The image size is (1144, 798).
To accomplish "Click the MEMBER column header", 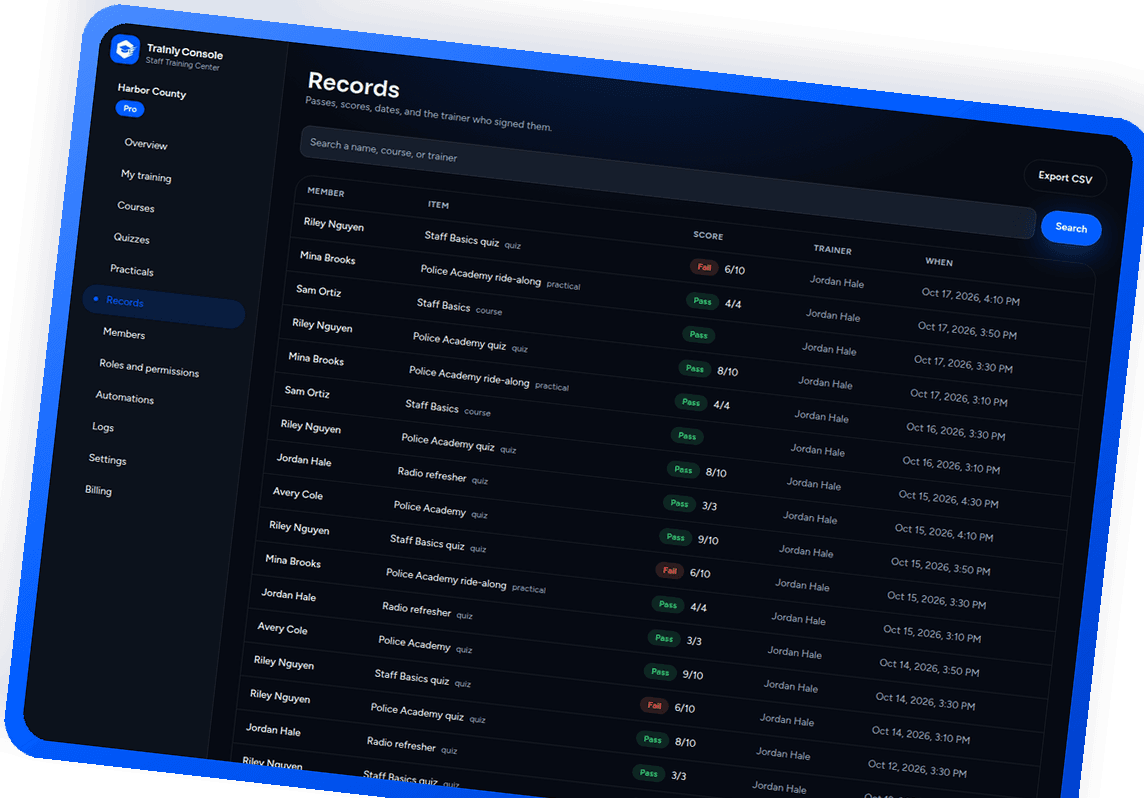I will 325,192.
